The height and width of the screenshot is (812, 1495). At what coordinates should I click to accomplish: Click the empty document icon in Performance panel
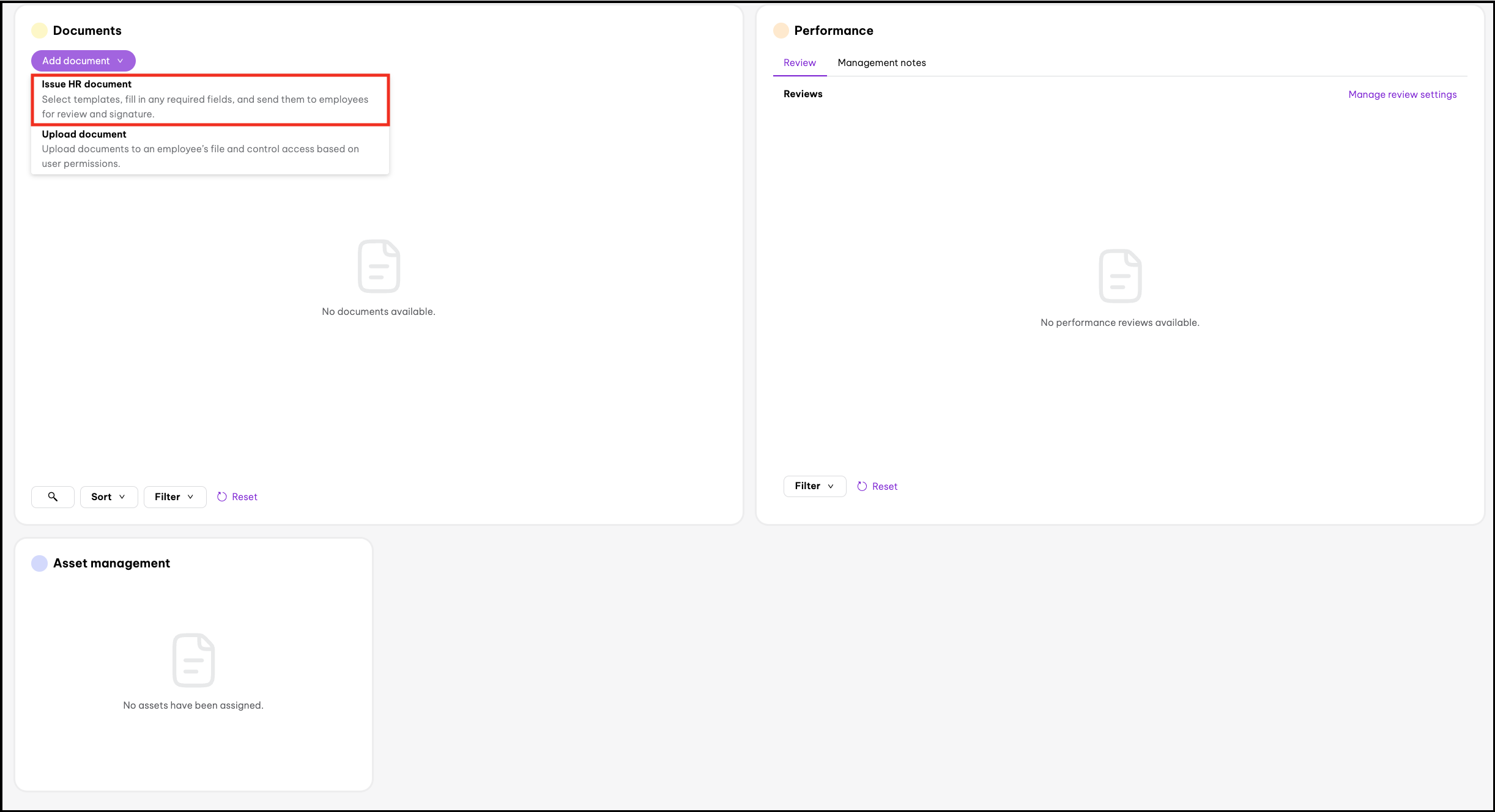1119,276
